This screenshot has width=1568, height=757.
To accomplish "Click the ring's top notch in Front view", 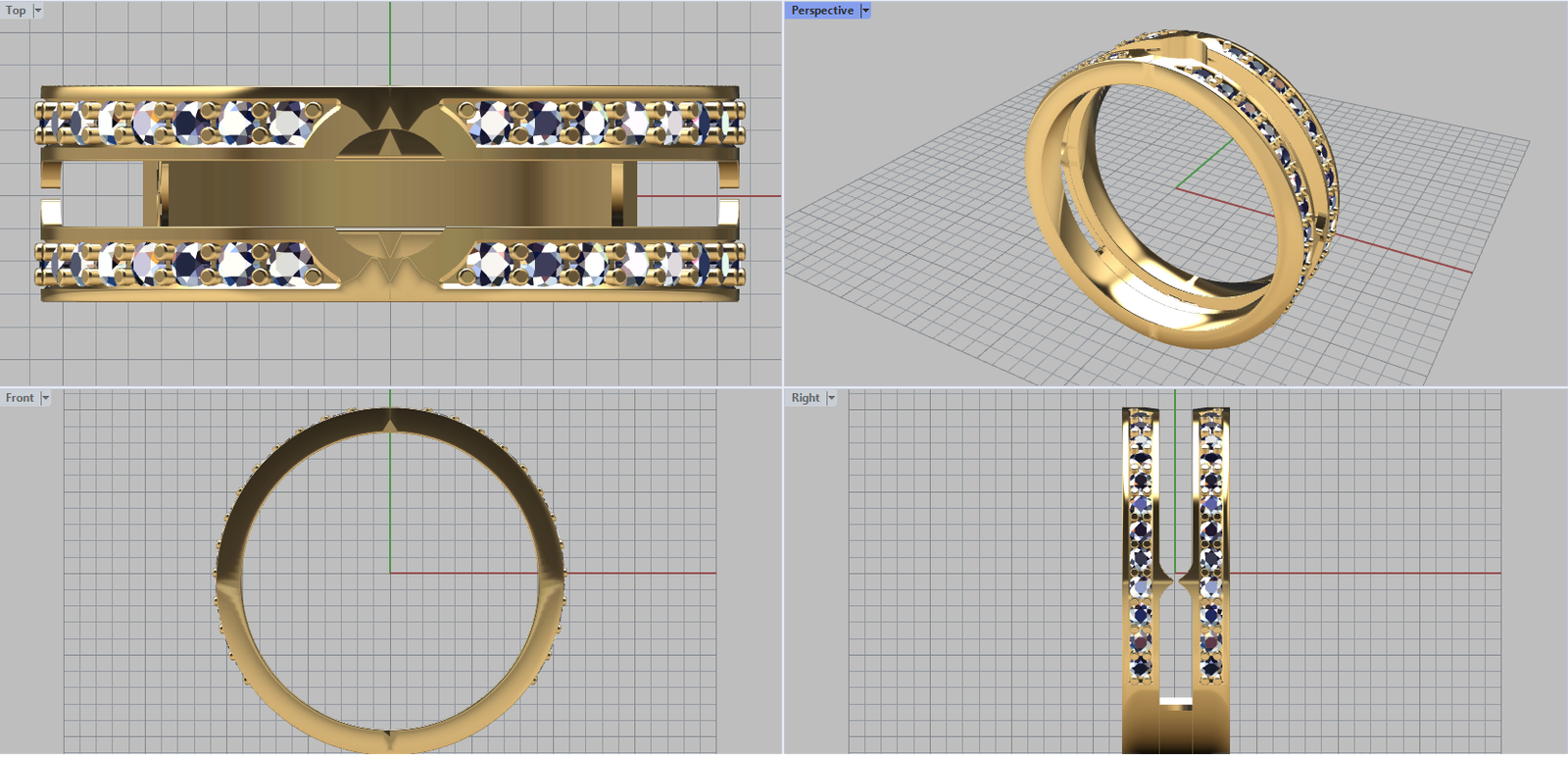I will point(390,423).
